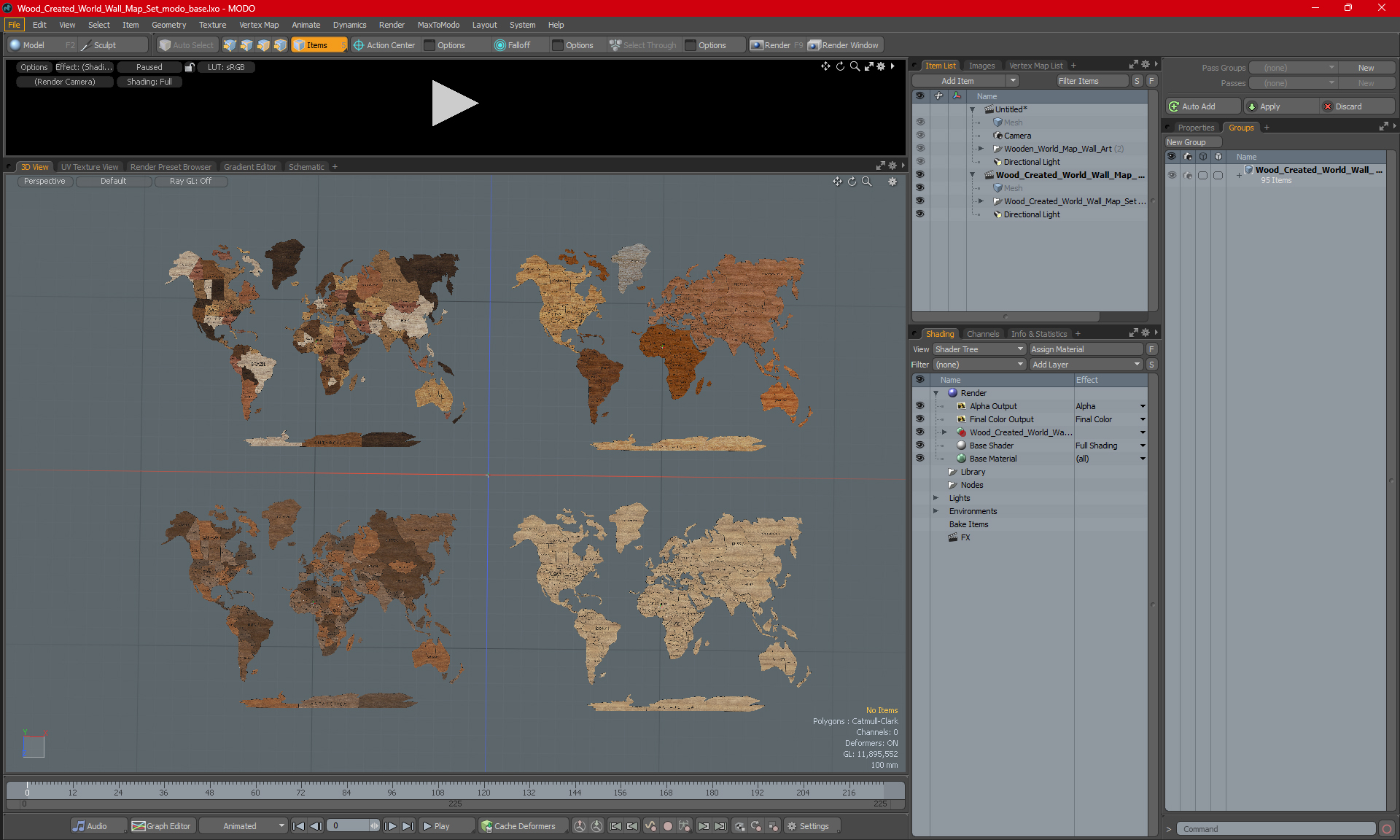Select Polygons selection mode cube icon

[263, 45]
